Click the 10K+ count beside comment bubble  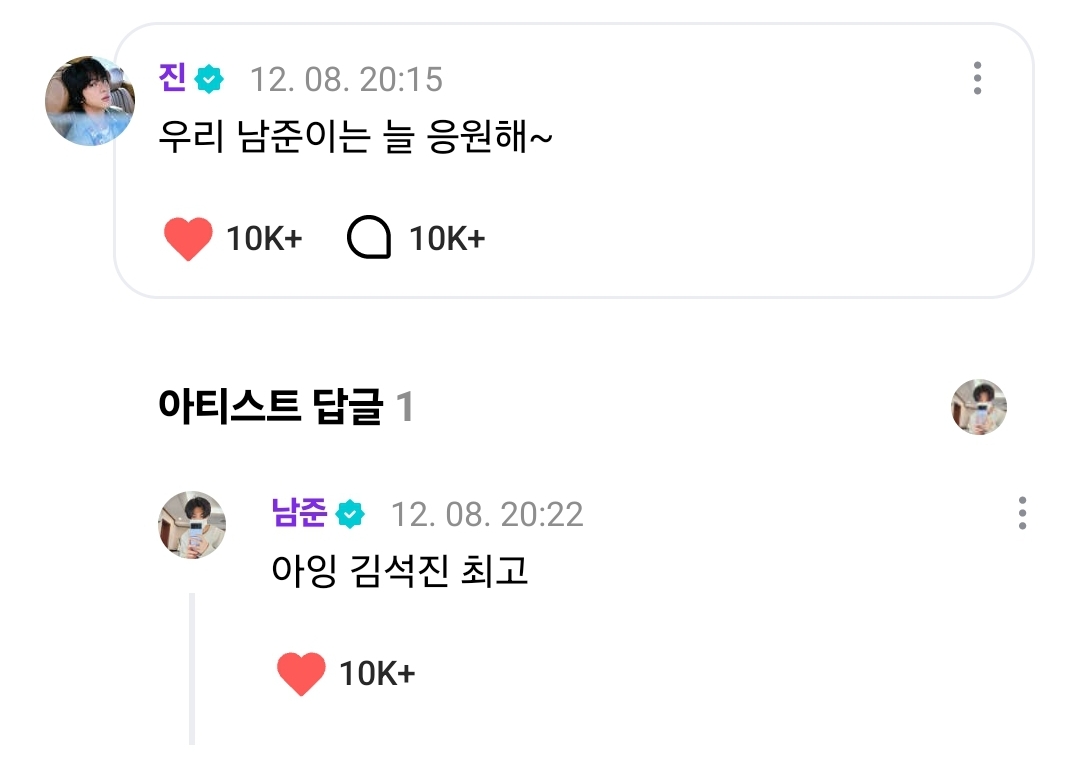446,239
